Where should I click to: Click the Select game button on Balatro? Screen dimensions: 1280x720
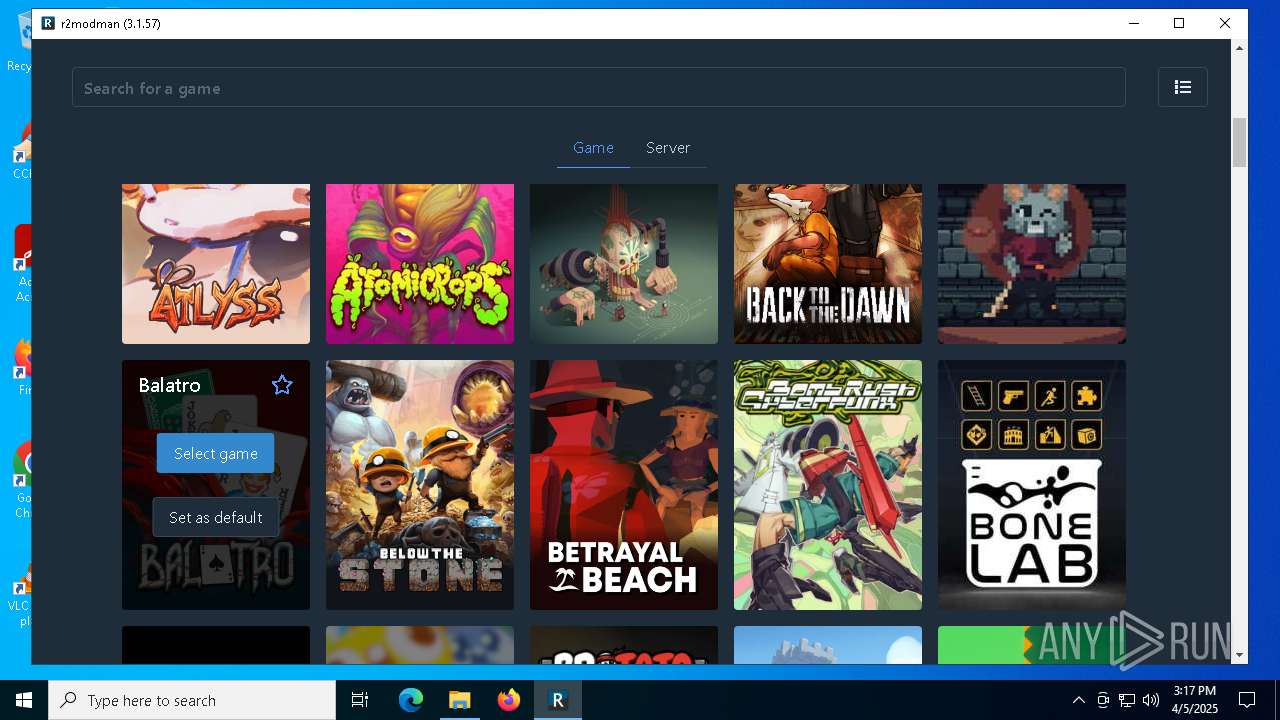pos(215,453)
